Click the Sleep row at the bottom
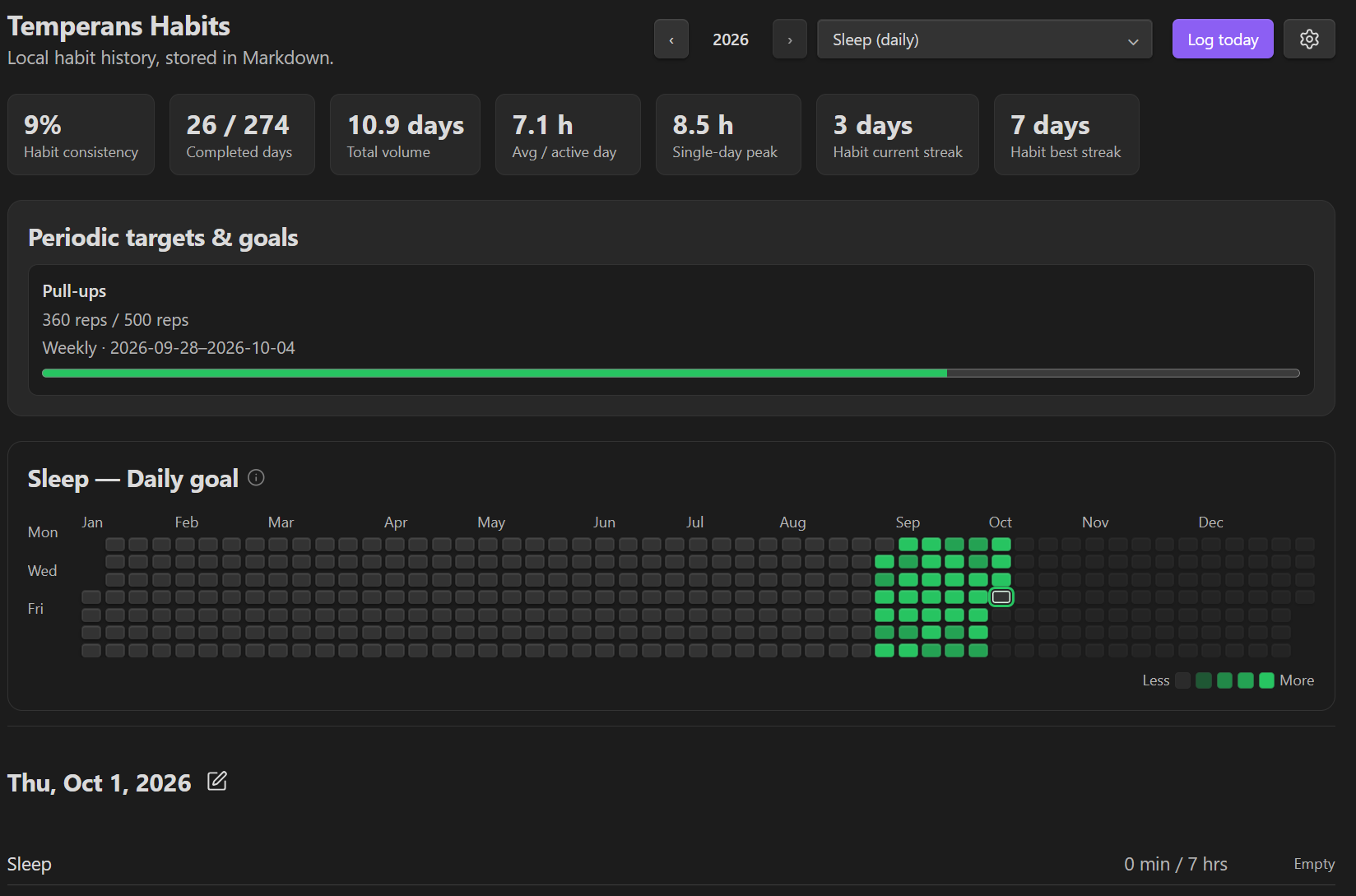The width and height of the screenshot is (1356, 896). click(671, 864)
